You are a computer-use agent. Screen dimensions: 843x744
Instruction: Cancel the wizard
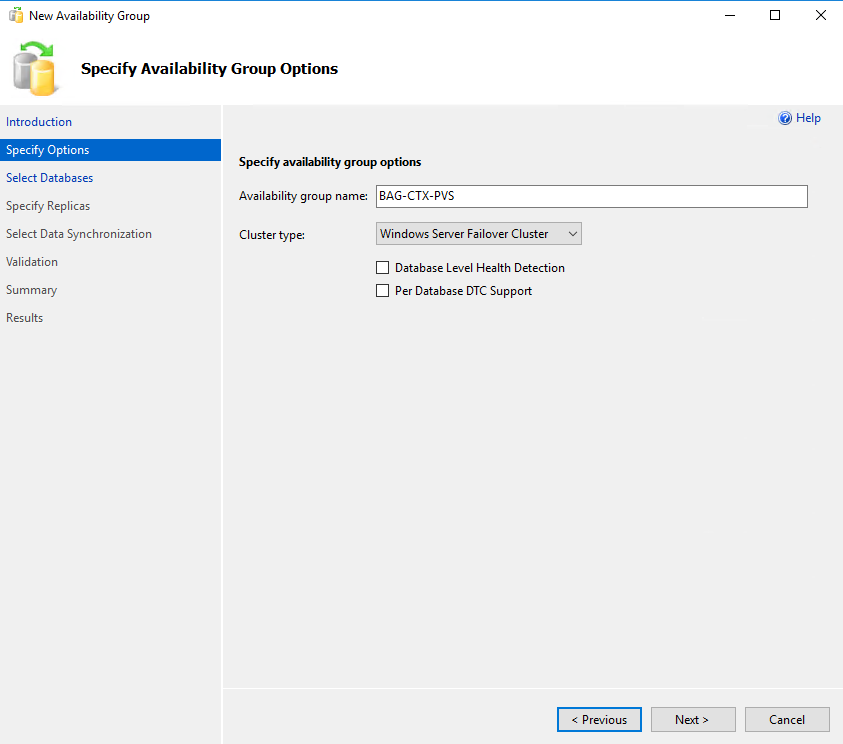[x=787, y=719]
